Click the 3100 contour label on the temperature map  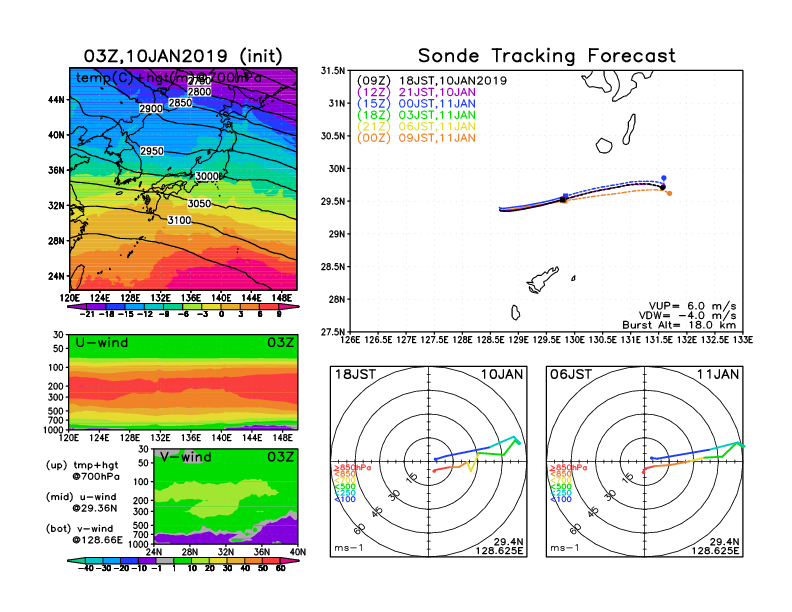point(179,220)
